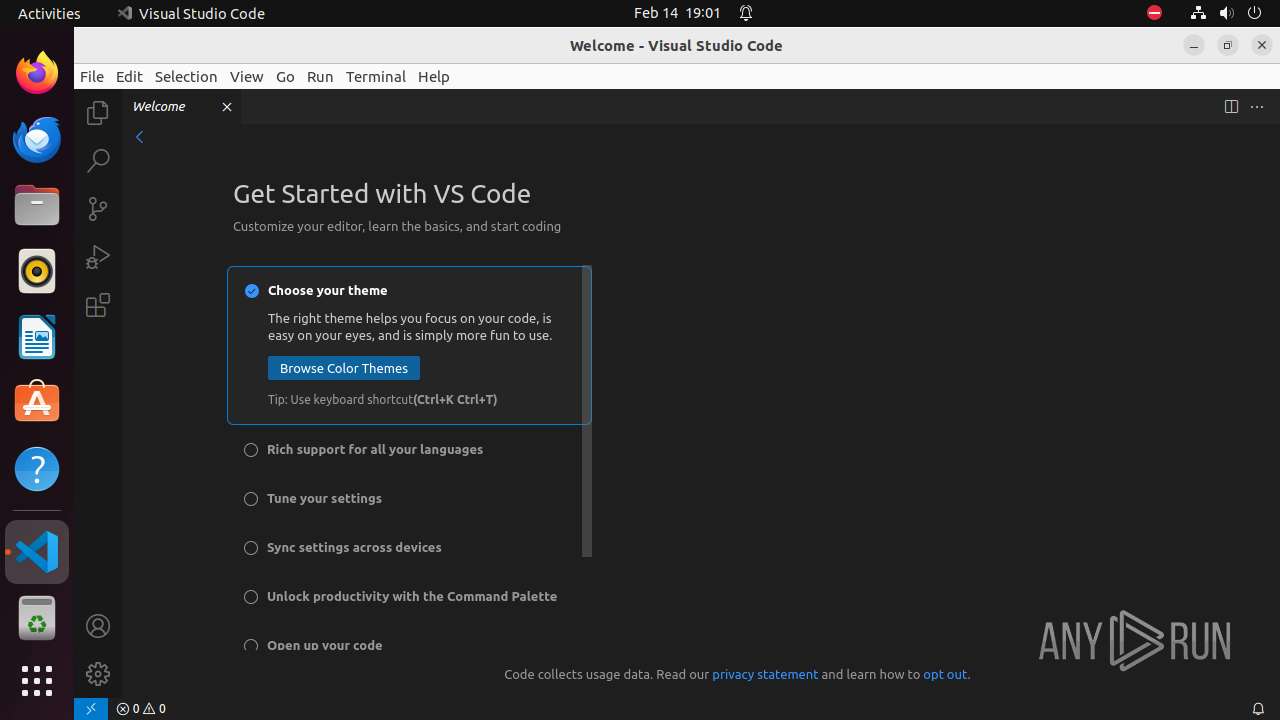Screen dimensions: 1280x720
Task: Open the privacy statement link
Action: [x=765, y=675]
